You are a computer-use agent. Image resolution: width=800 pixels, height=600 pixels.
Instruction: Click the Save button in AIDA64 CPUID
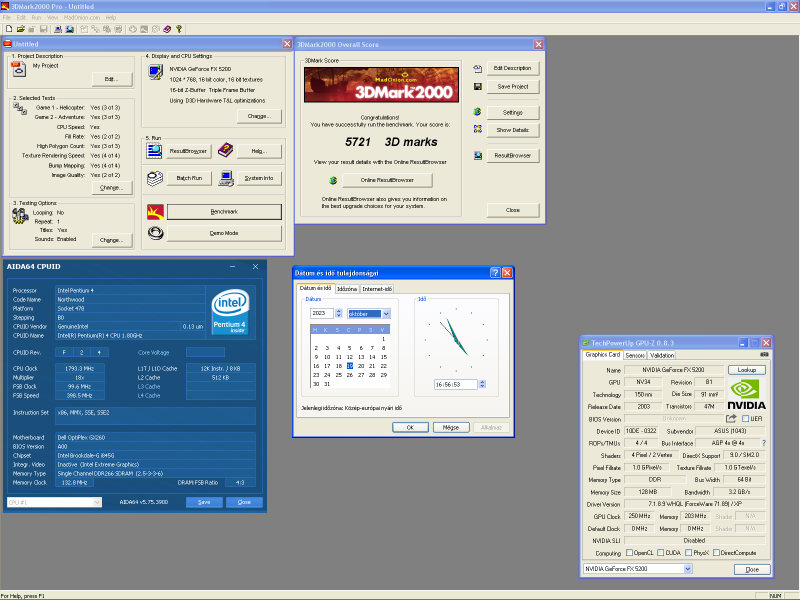pos(204,502)
